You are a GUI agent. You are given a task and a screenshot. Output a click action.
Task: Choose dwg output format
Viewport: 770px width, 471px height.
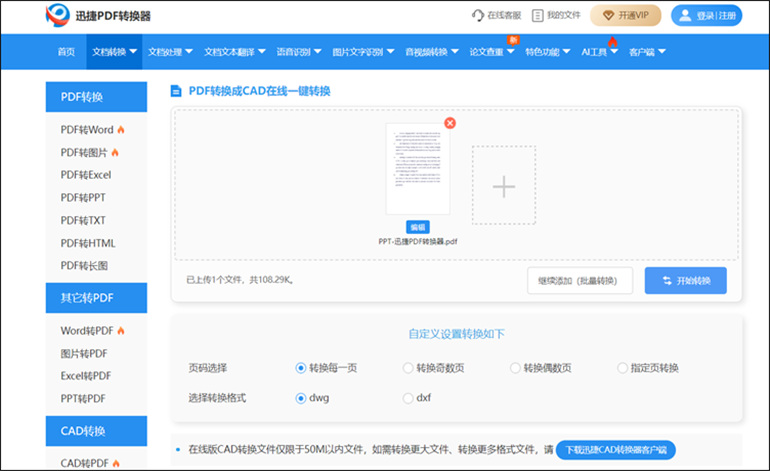[x=301, y=398]
